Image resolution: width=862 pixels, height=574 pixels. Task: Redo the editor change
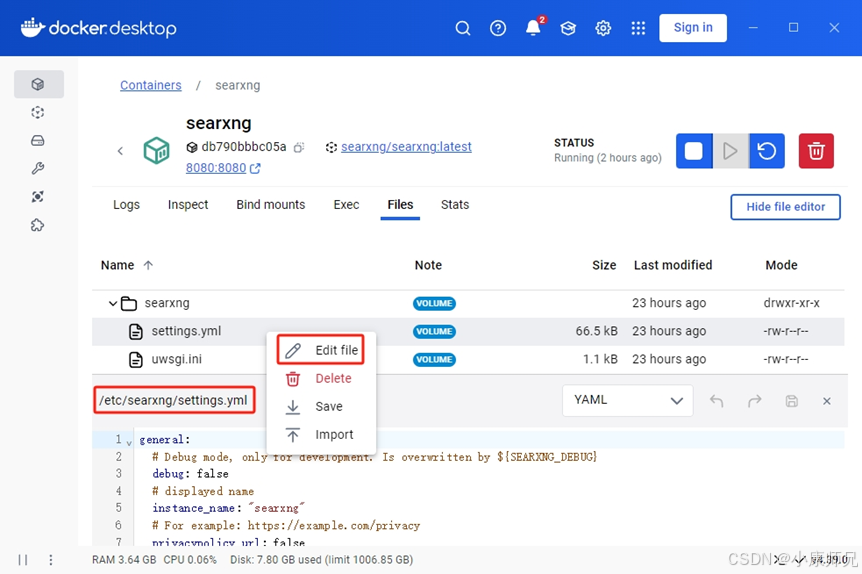pos(754,401)
